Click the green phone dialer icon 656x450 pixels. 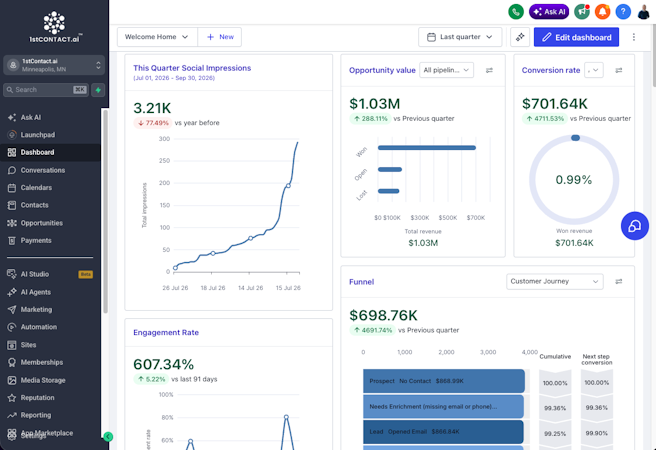[x=516, y=12]
